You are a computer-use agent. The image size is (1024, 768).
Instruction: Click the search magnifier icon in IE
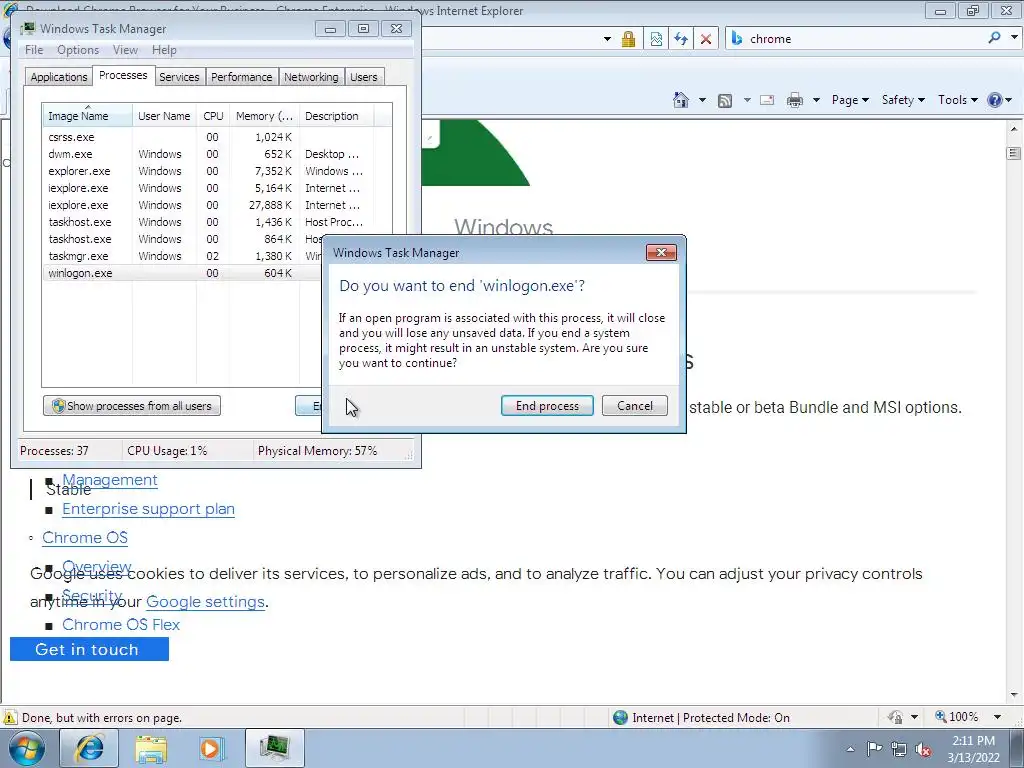(995, 38)
